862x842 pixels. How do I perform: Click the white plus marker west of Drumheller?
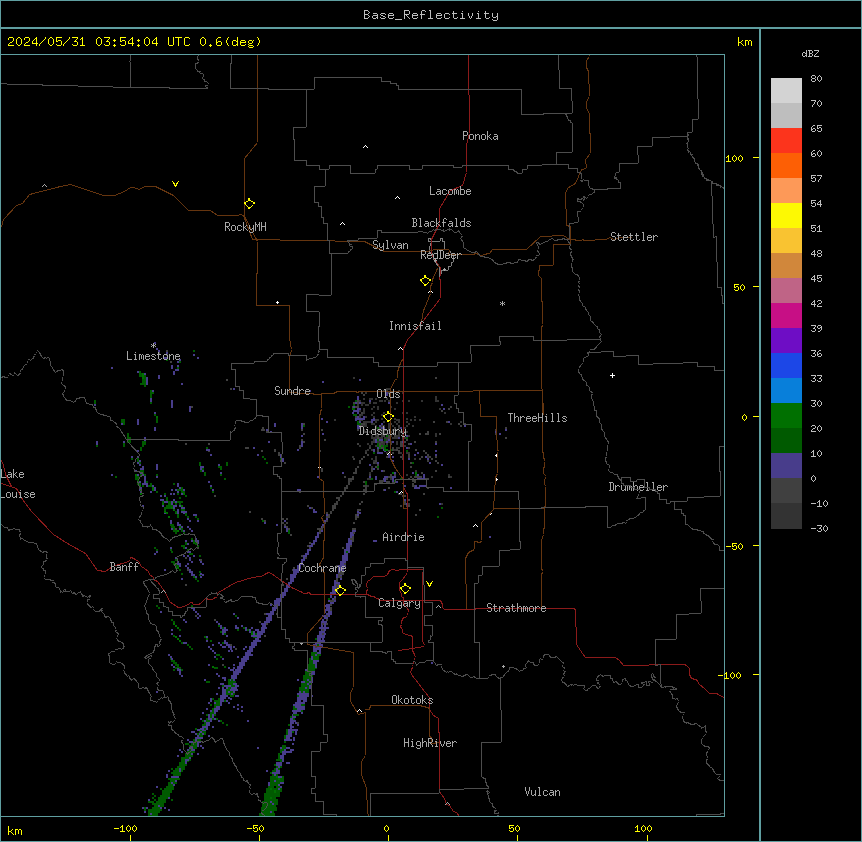(x=612, y=375)
